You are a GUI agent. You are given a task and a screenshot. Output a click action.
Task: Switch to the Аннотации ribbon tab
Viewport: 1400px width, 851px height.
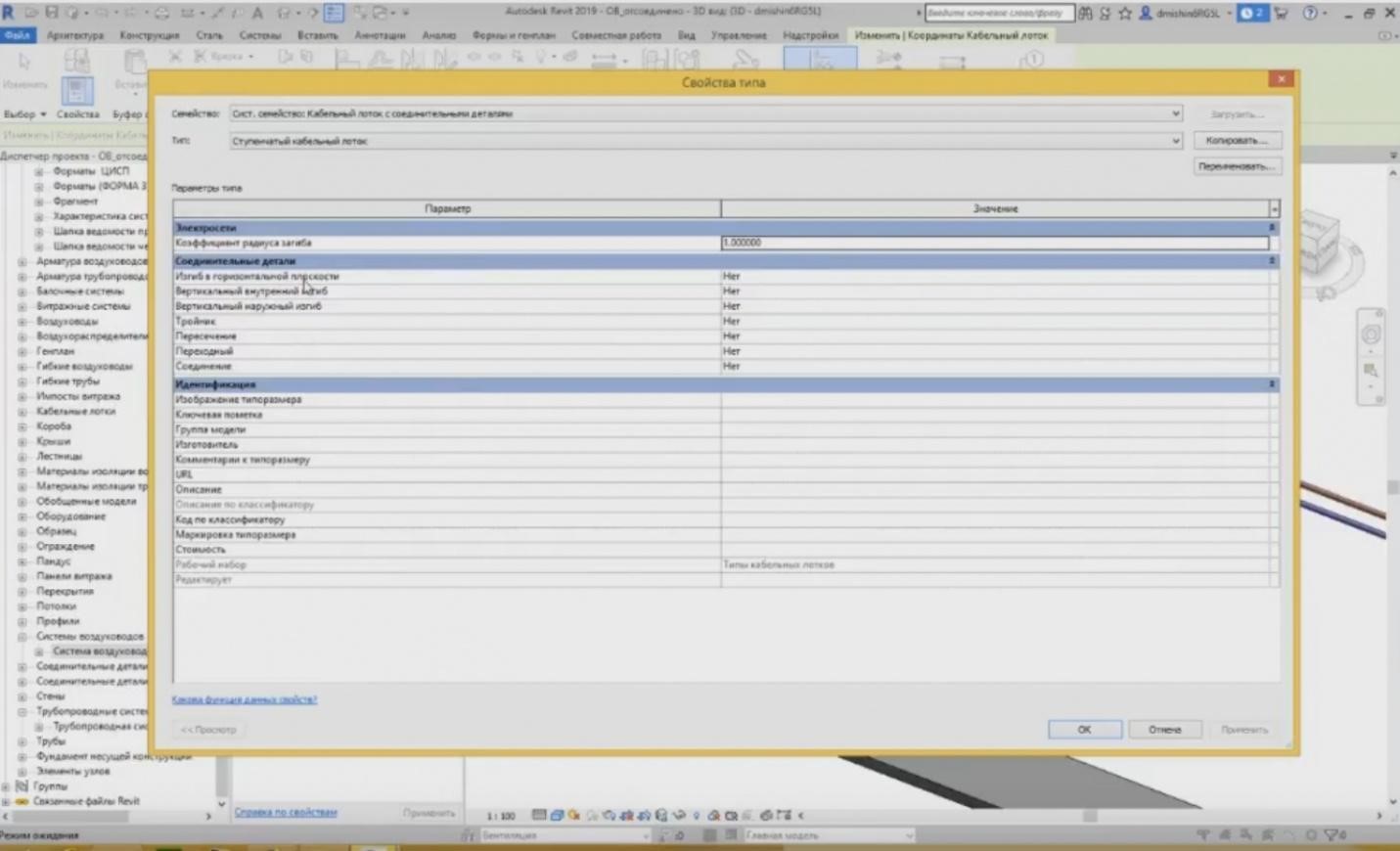click(380, 35)
